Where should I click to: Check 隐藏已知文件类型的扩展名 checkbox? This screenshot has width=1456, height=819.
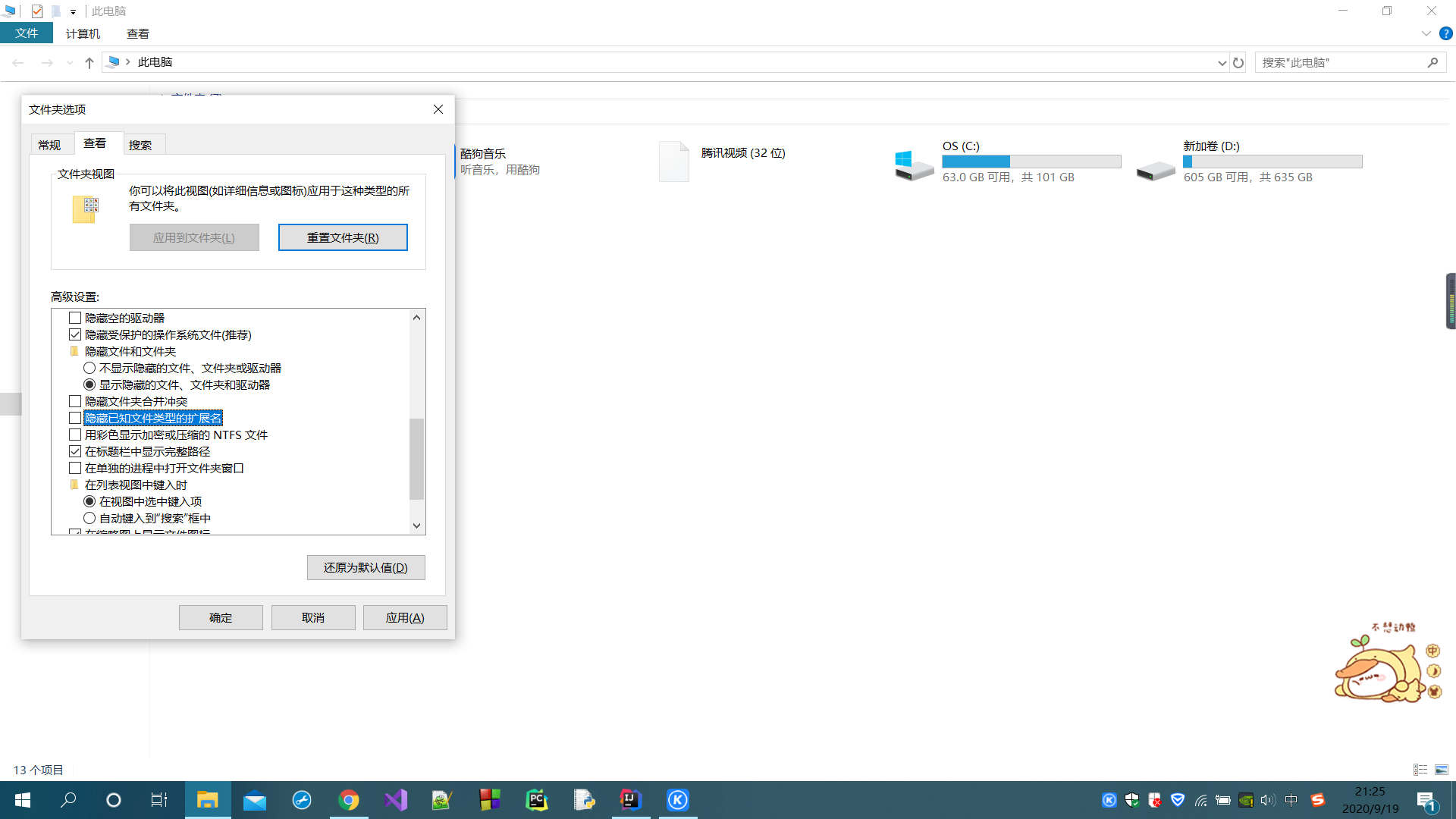click(x=75, y=418)
